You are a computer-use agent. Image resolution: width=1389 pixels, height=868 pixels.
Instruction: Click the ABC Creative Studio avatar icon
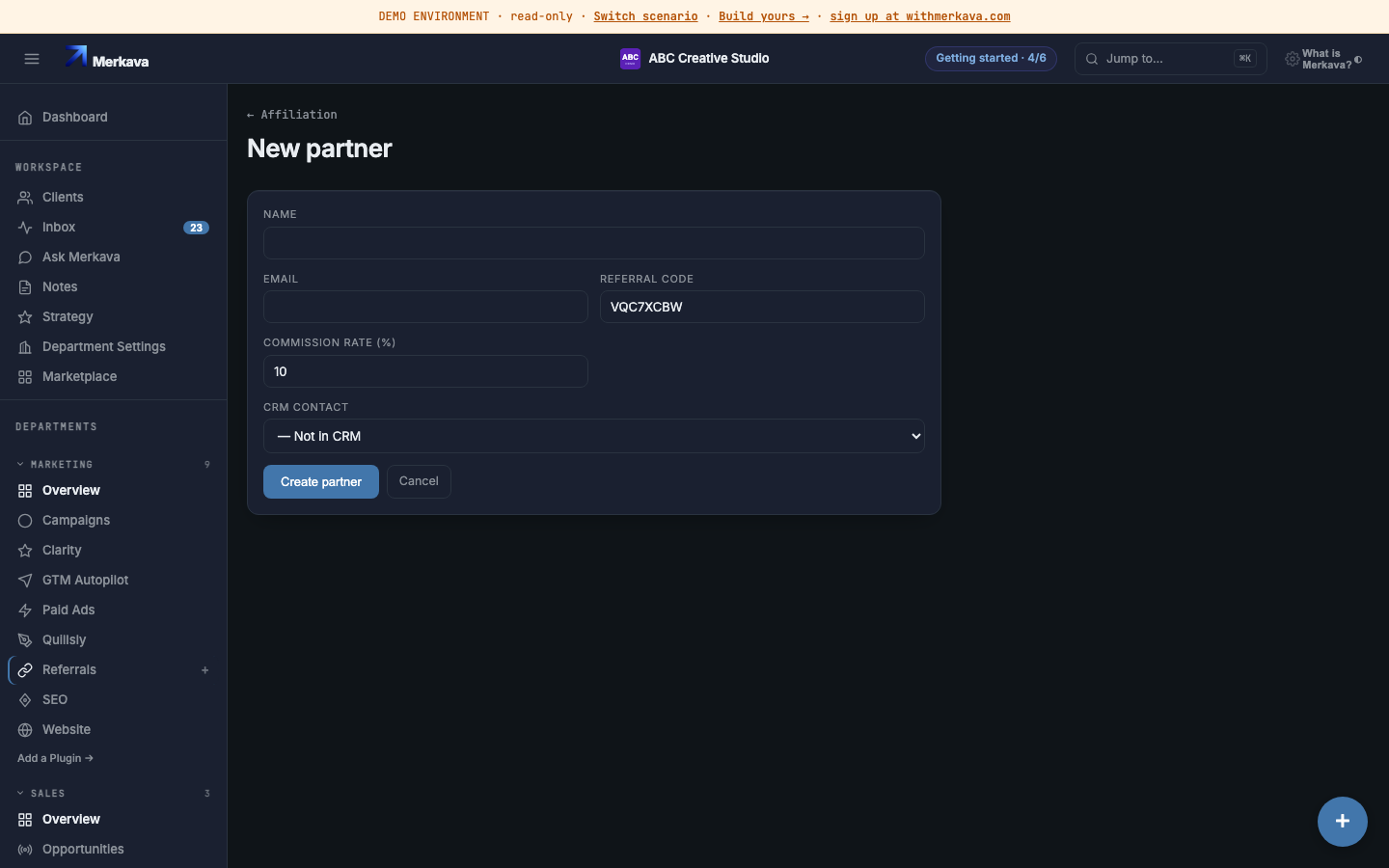(630, 59)
